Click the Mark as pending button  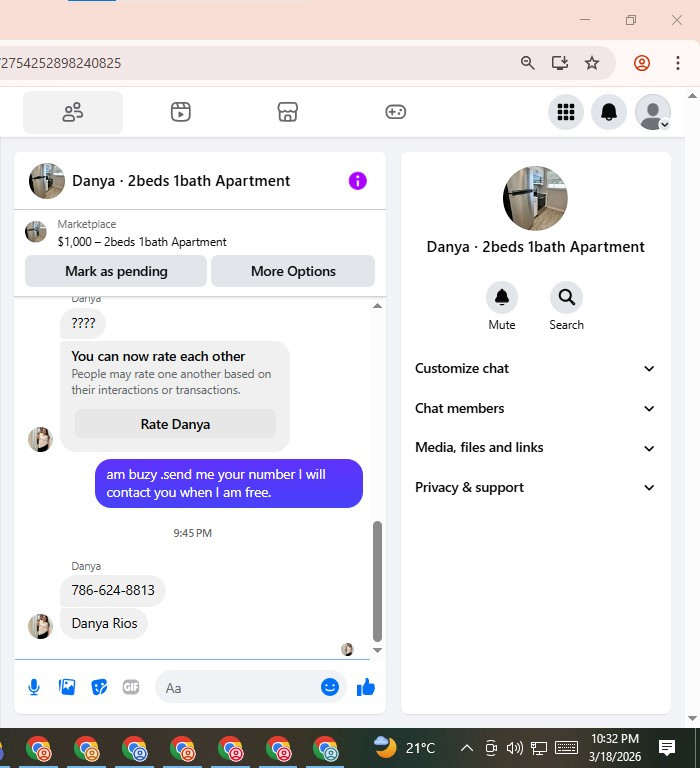click(116, 271)
